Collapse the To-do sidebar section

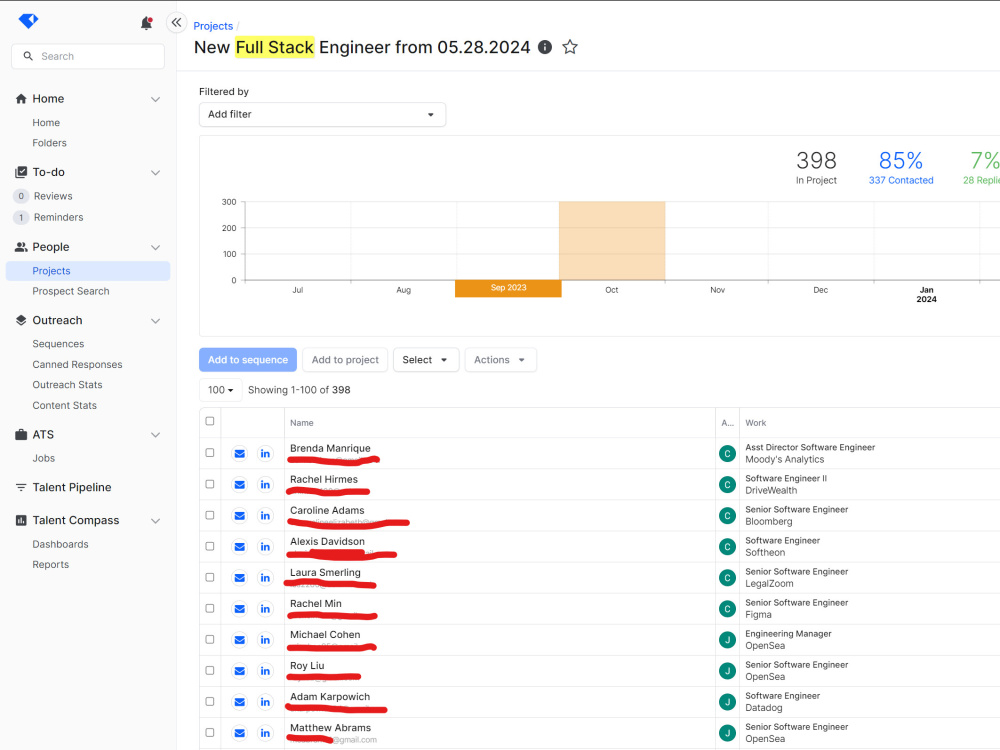tap(155, 172)
